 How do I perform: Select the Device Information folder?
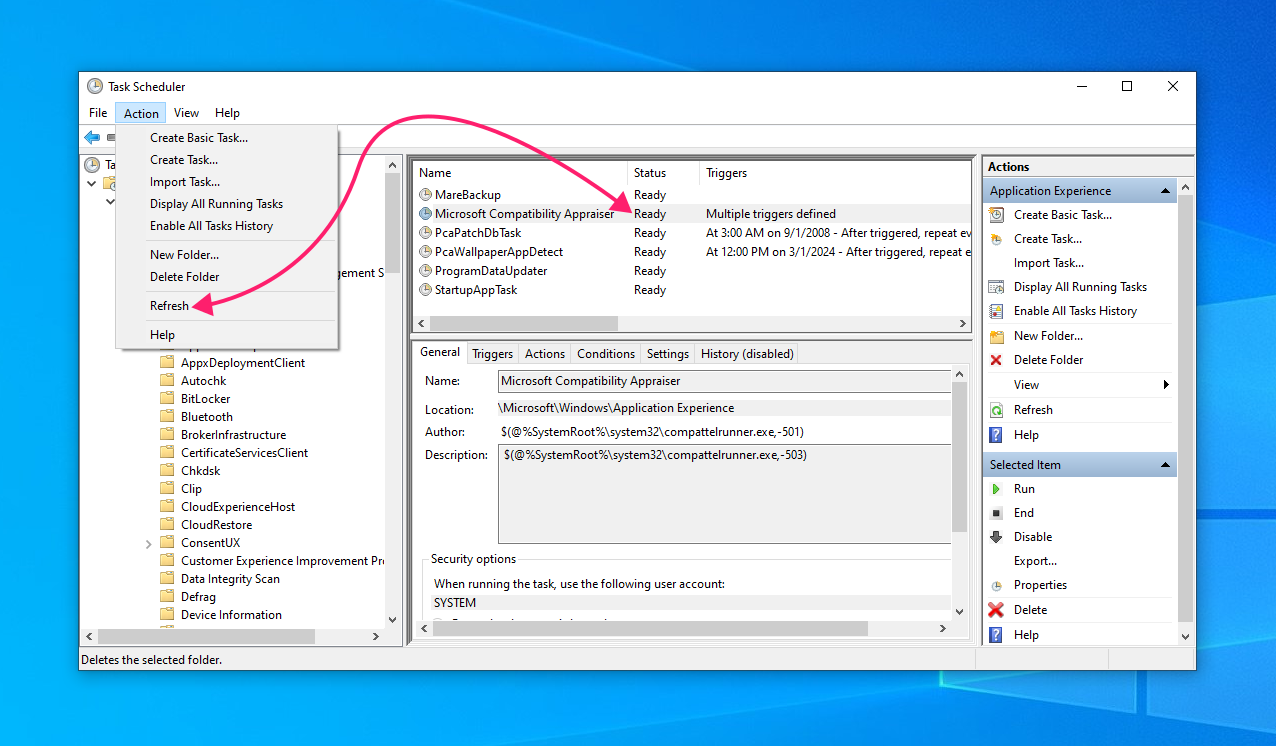click(231, 615)
